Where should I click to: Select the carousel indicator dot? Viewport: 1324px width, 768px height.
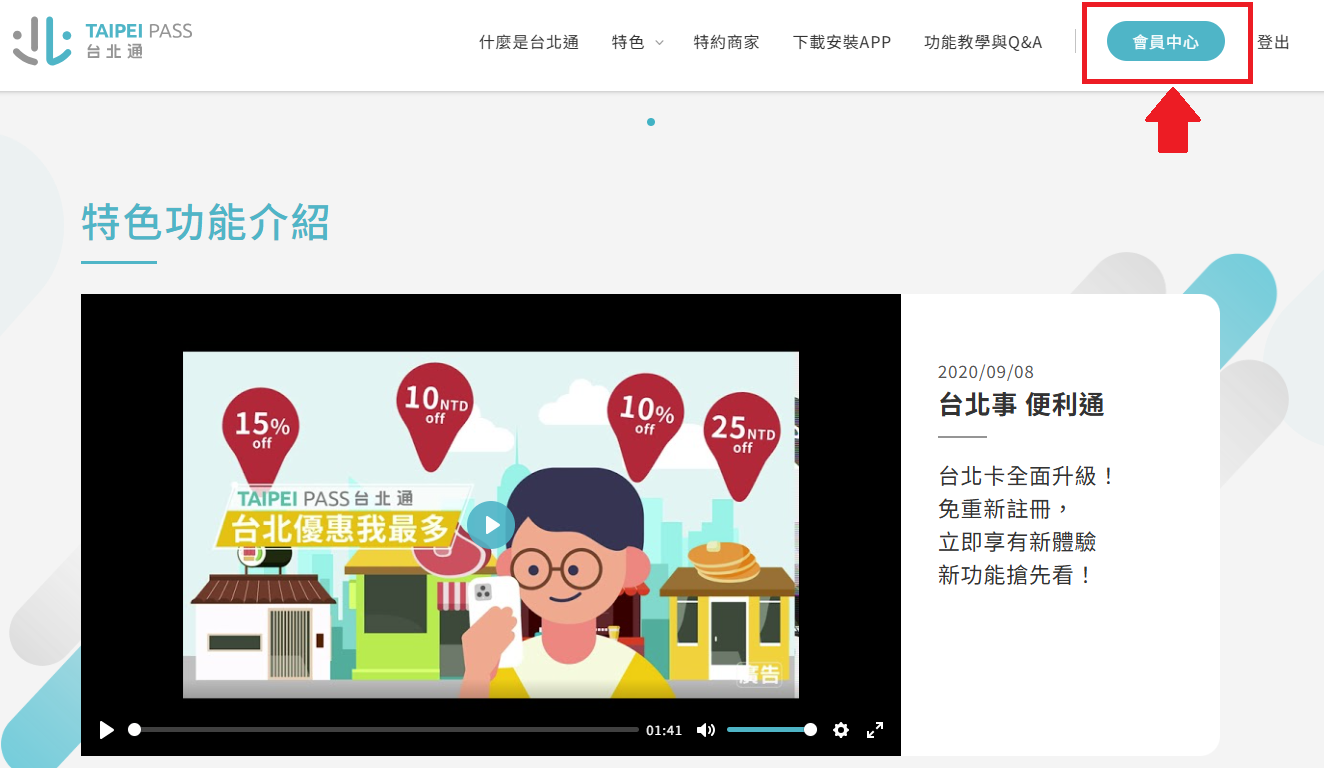[x=651, y=122]
